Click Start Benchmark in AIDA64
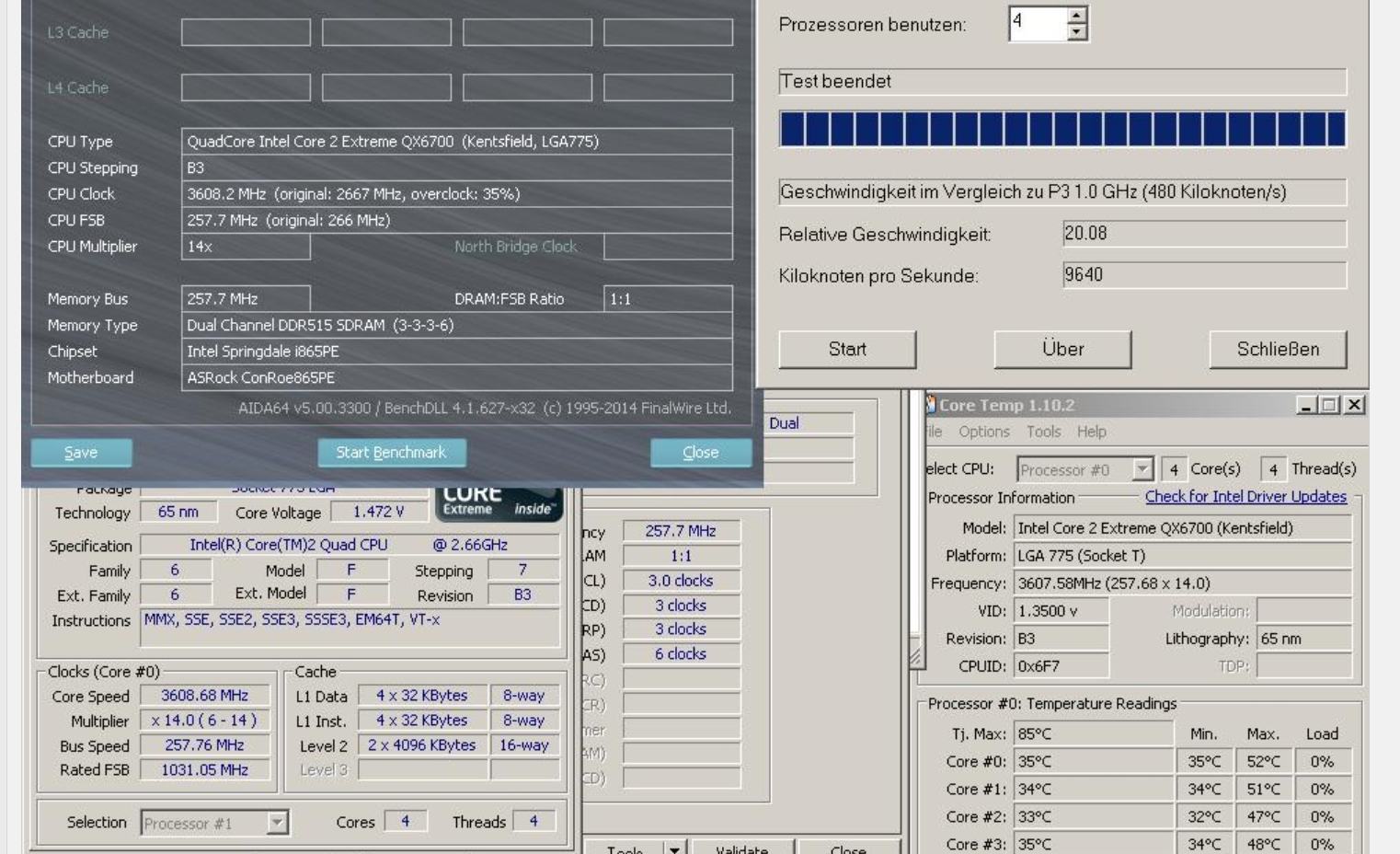The width and height of the screenshot is (1400, 854). 391,453
